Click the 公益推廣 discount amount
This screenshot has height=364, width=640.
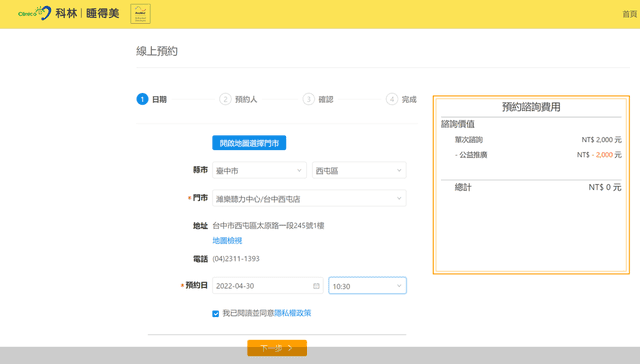click(599, 155)
